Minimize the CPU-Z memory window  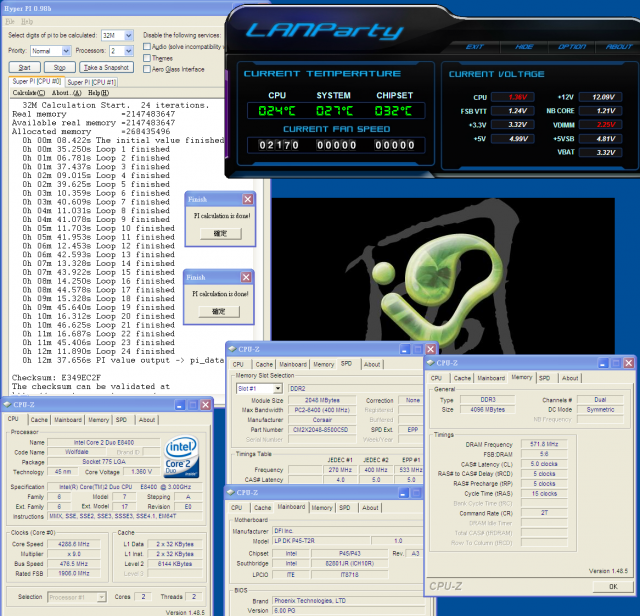(603, 363)
